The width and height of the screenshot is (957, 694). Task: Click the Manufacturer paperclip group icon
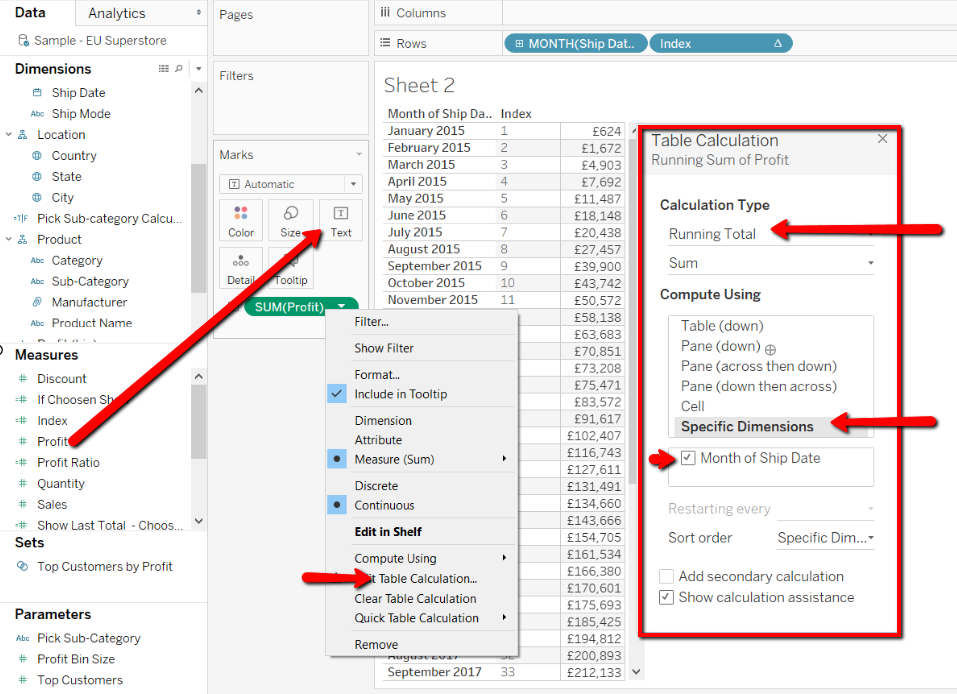coord(37,302)
